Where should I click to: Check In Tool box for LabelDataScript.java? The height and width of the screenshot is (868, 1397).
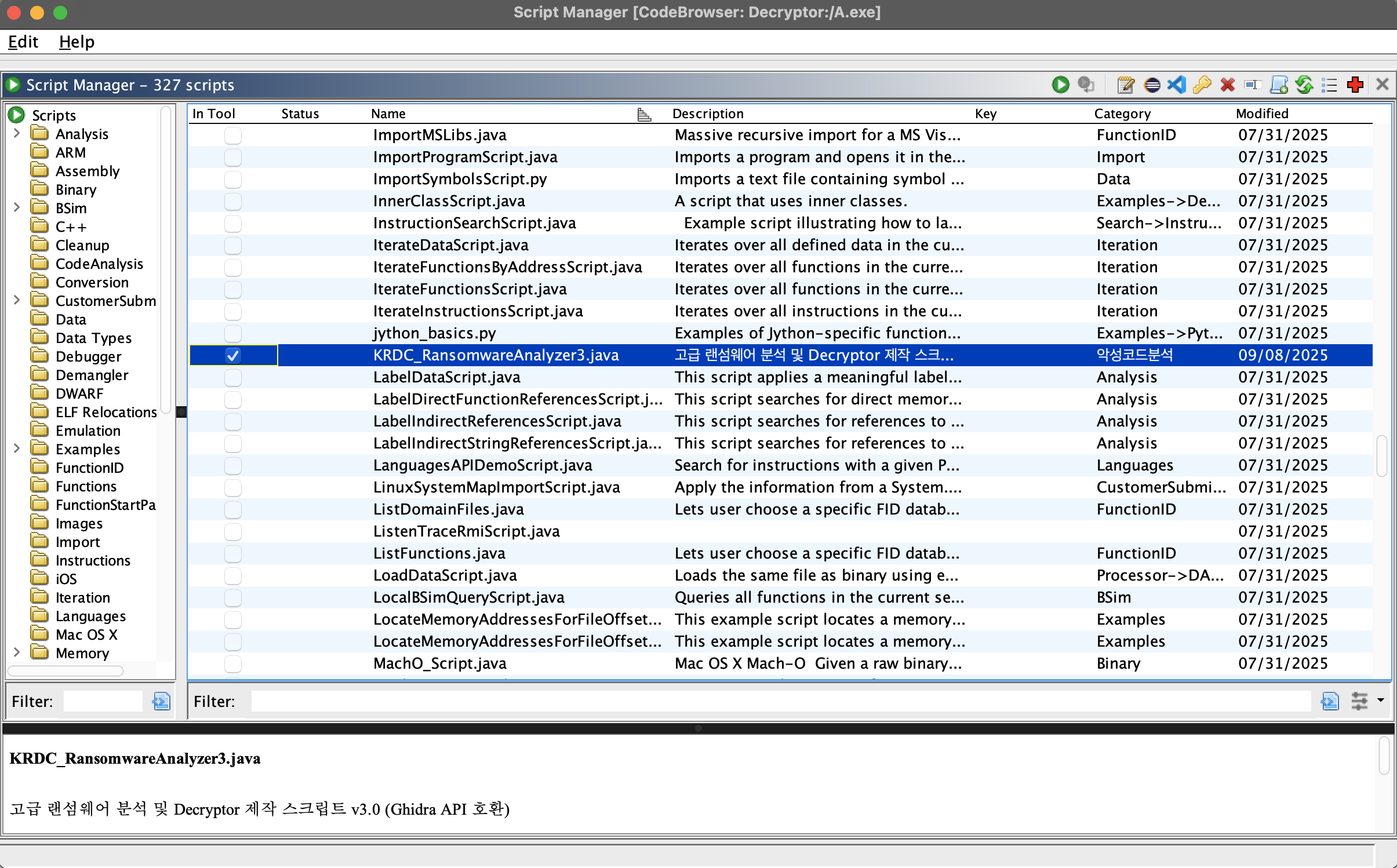click(x=233, y=377)
